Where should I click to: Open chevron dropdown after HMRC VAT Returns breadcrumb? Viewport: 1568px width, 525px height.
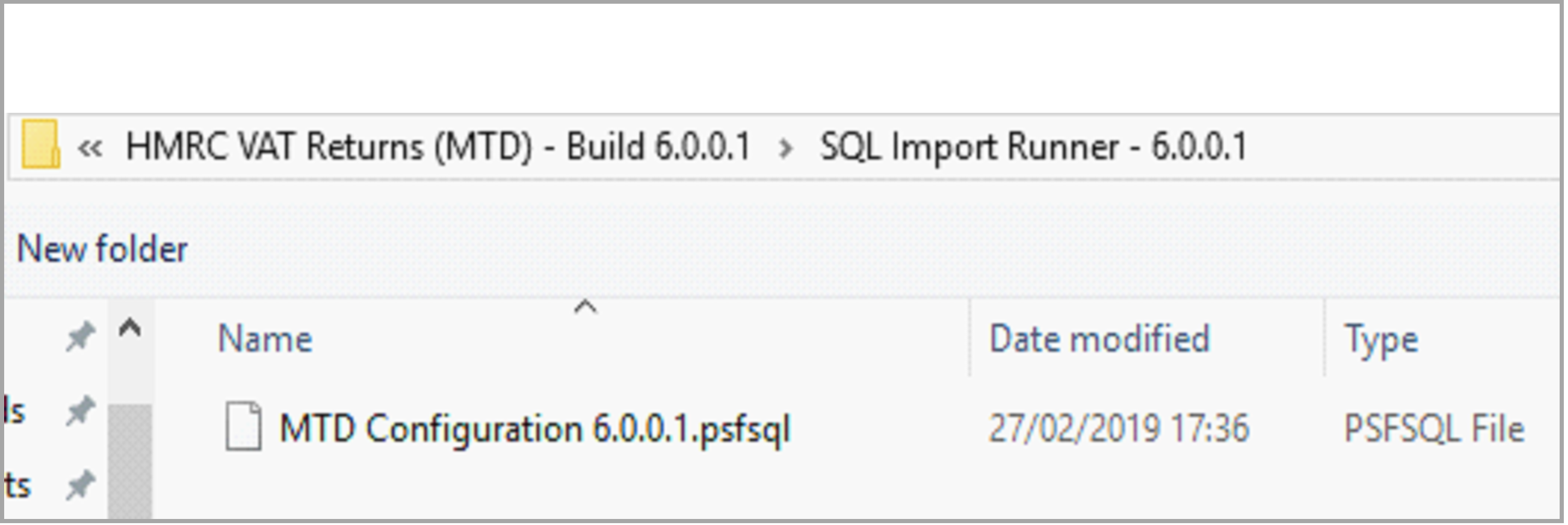[x=785, y=148]
